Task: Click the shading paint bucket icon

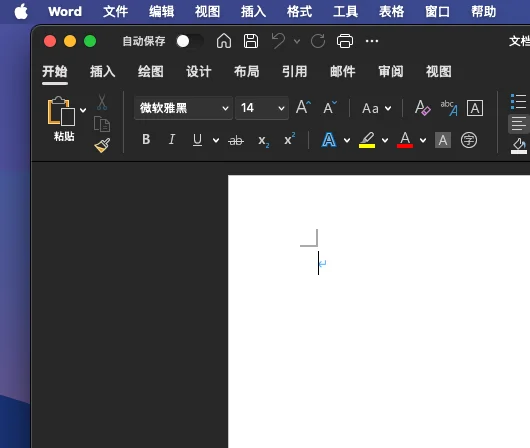Action: coord(519,146)
